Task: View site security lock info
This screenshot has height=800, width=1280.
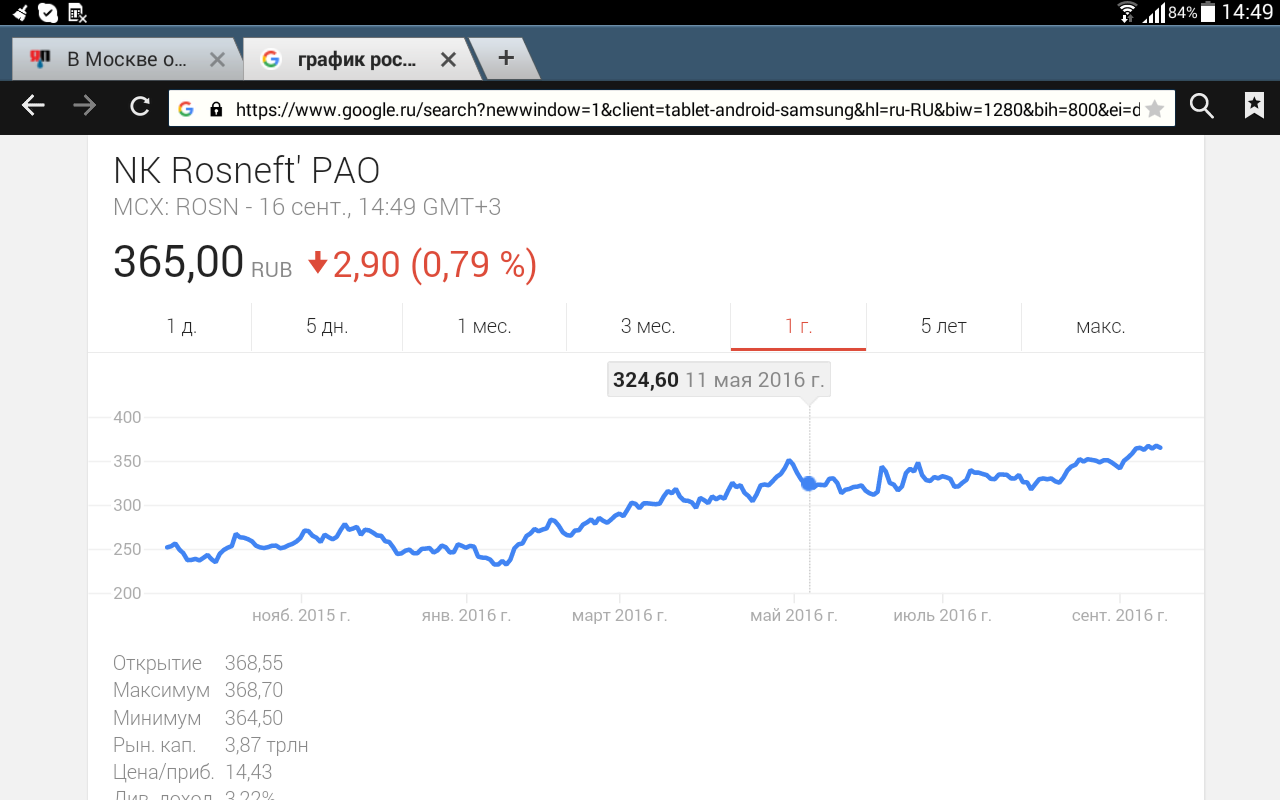Action: [x=216, y=109]
